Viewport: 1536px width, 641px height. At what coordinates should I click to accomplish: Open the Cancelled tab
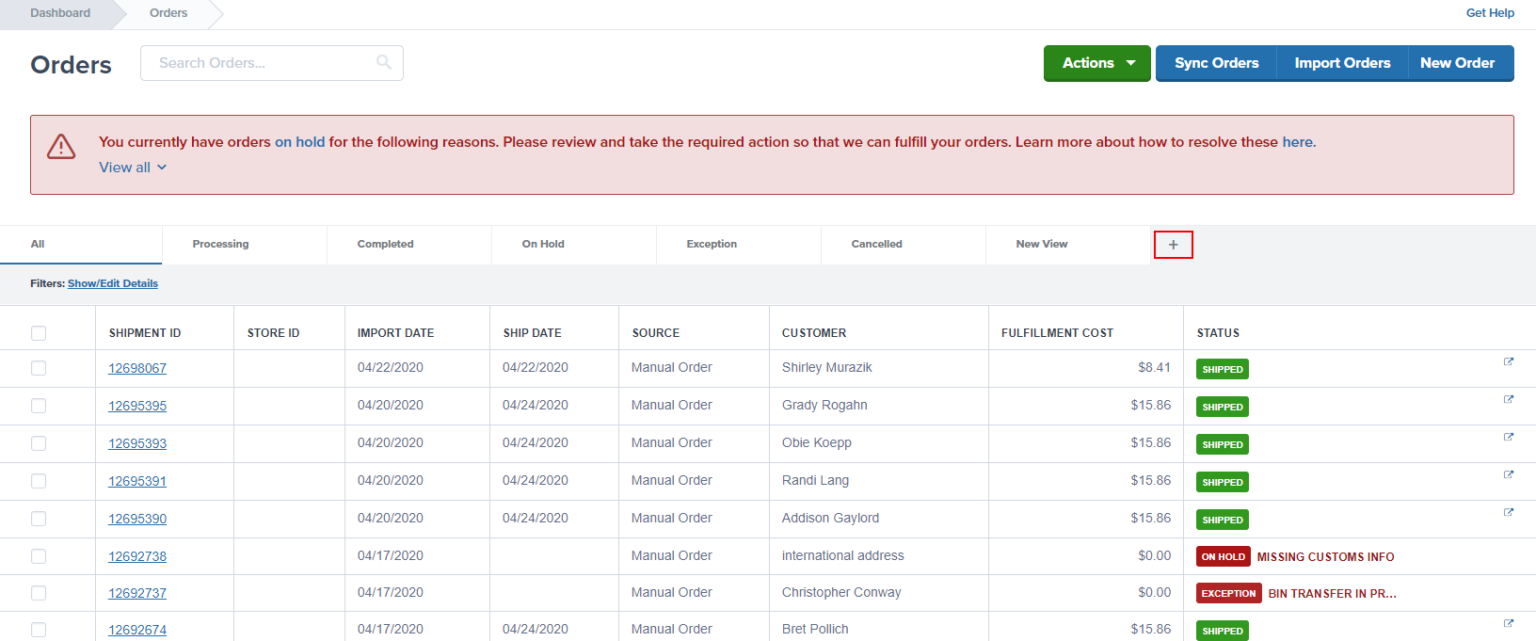coord(876,244)
